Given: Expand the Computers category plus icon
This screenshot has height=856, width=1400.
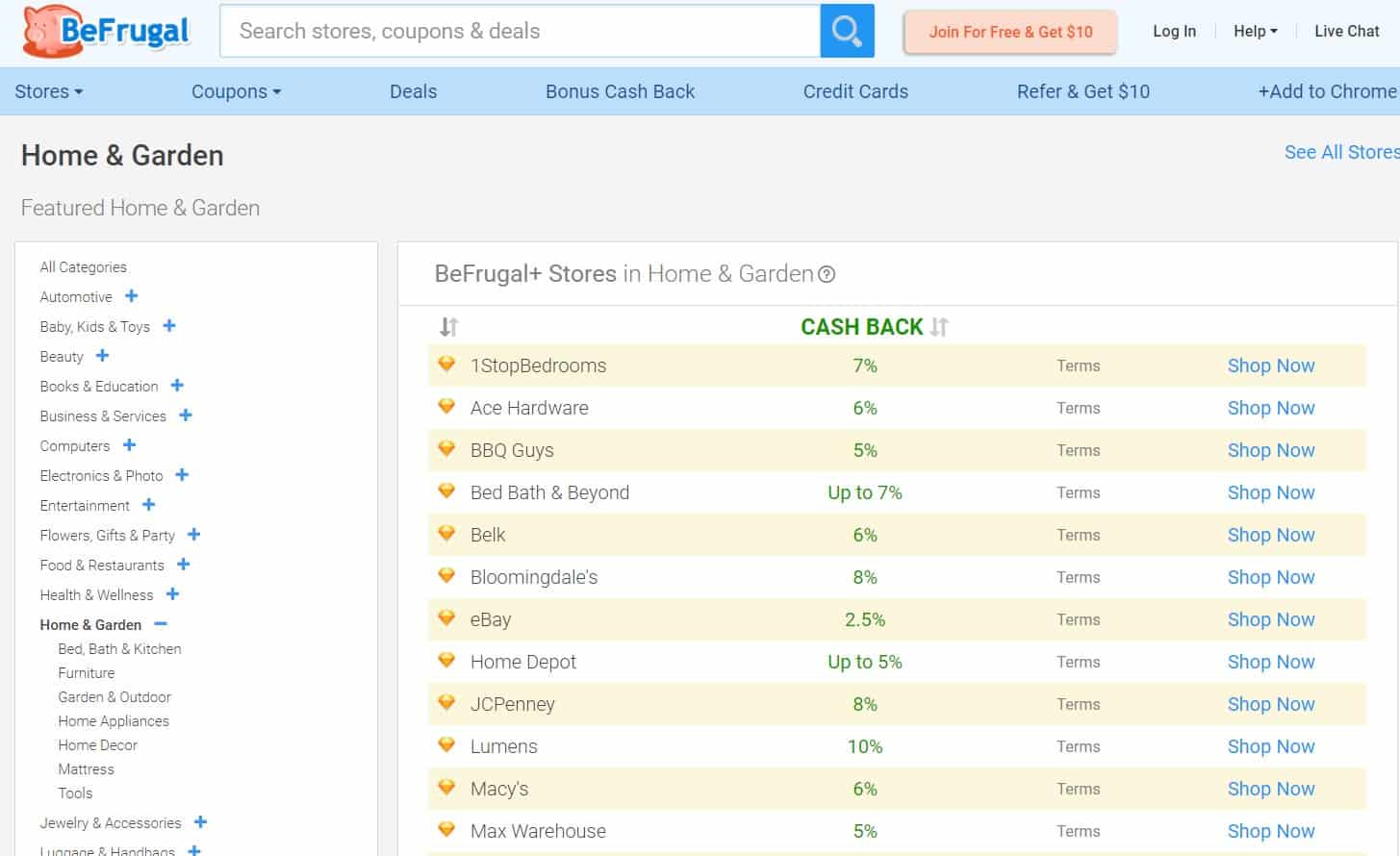Looking at the screenshot, I should [130, 445].
